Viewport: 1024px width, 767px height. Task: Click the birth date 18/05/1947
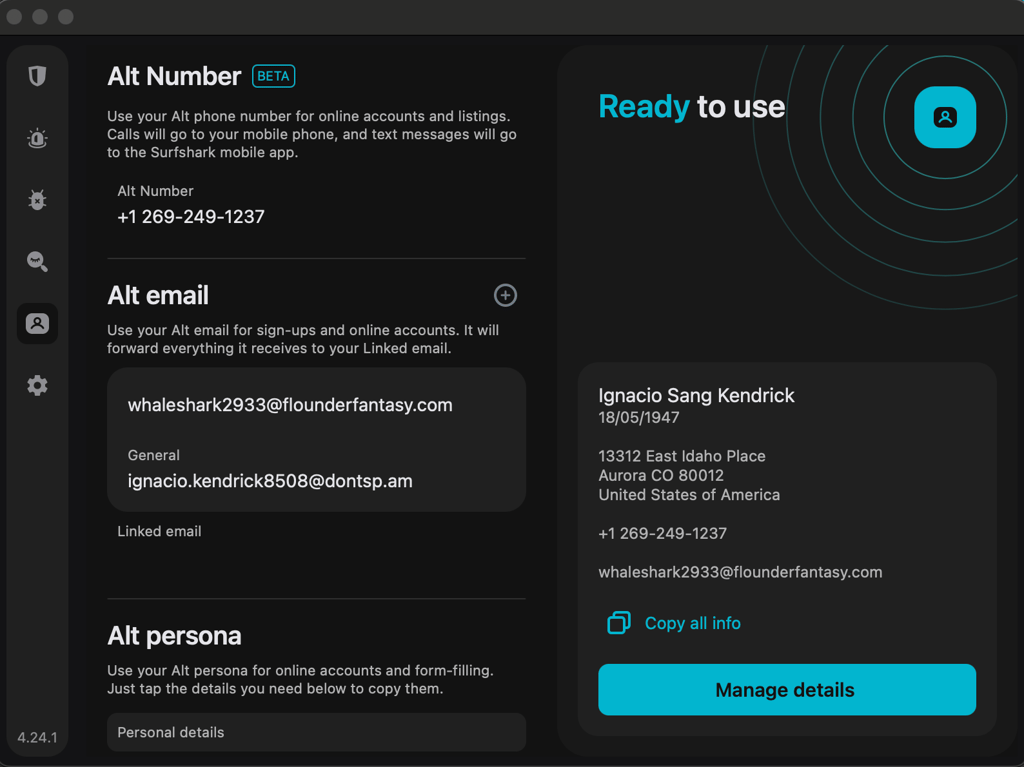point(639,417)
